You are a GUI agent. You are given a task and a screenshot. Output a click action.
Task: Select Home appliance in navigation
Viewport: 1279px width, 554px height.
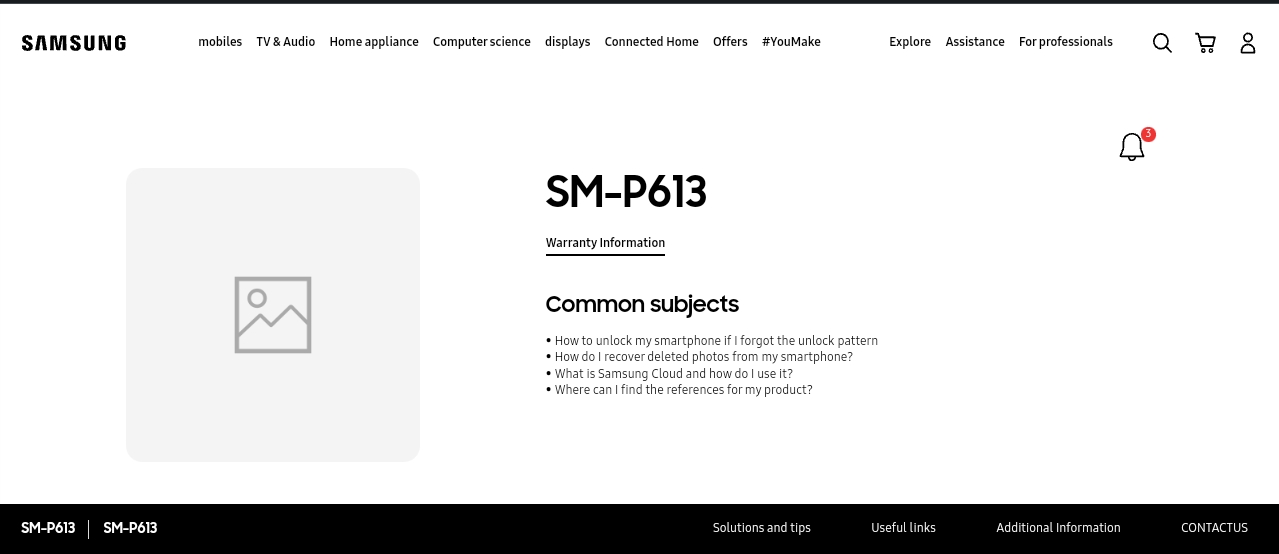(374, 42)
